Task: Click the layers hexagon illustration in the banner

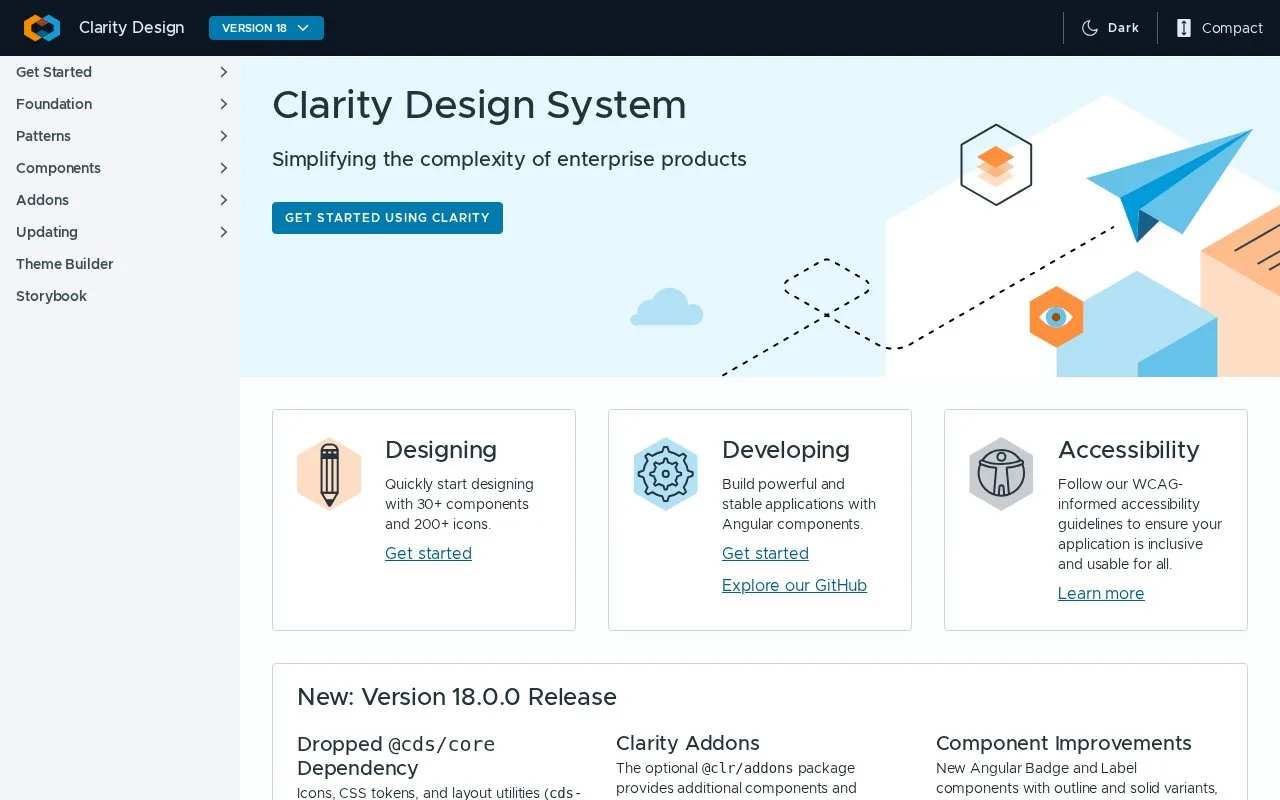Action: click(x=996, y=165)
